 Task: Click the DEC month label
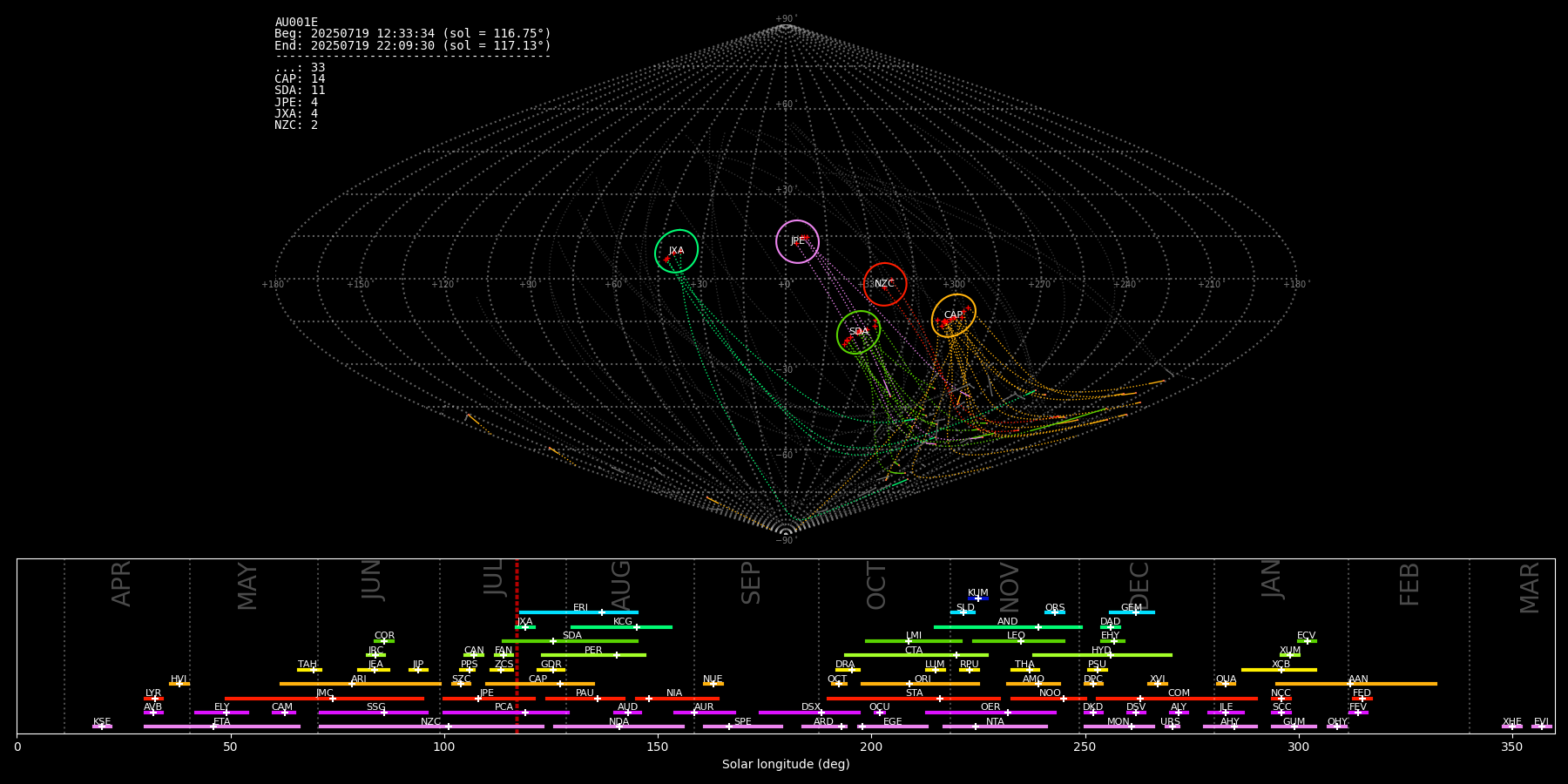coord(1139,585)
